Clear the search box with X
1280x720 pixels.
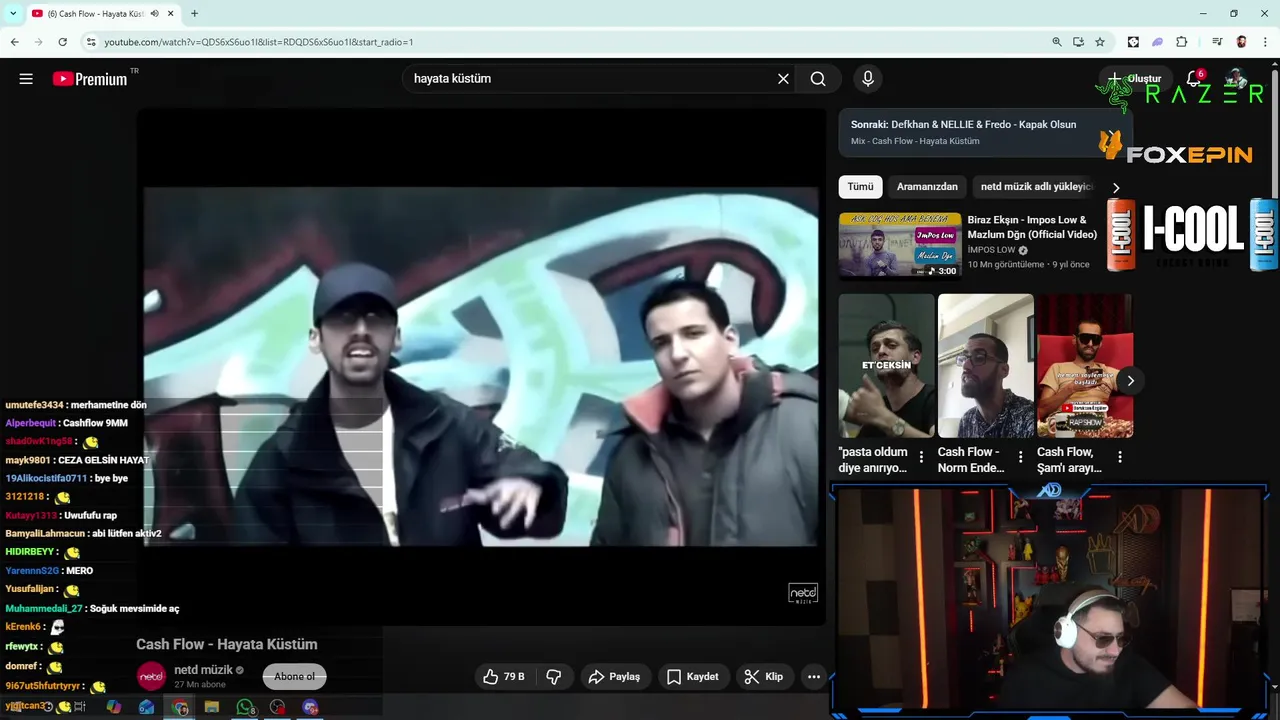(783, 79)
